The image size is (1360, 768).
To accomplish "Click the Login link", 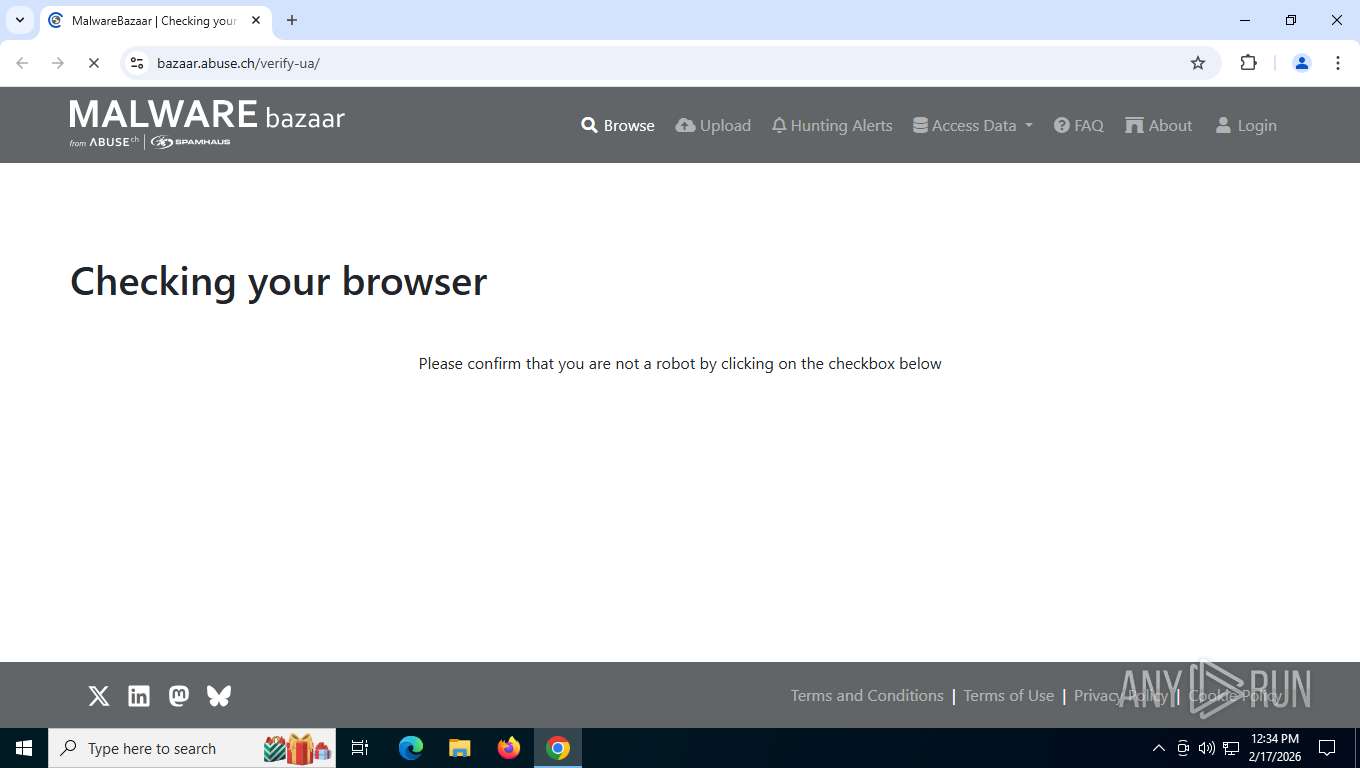I will [x=1246, y=125].
